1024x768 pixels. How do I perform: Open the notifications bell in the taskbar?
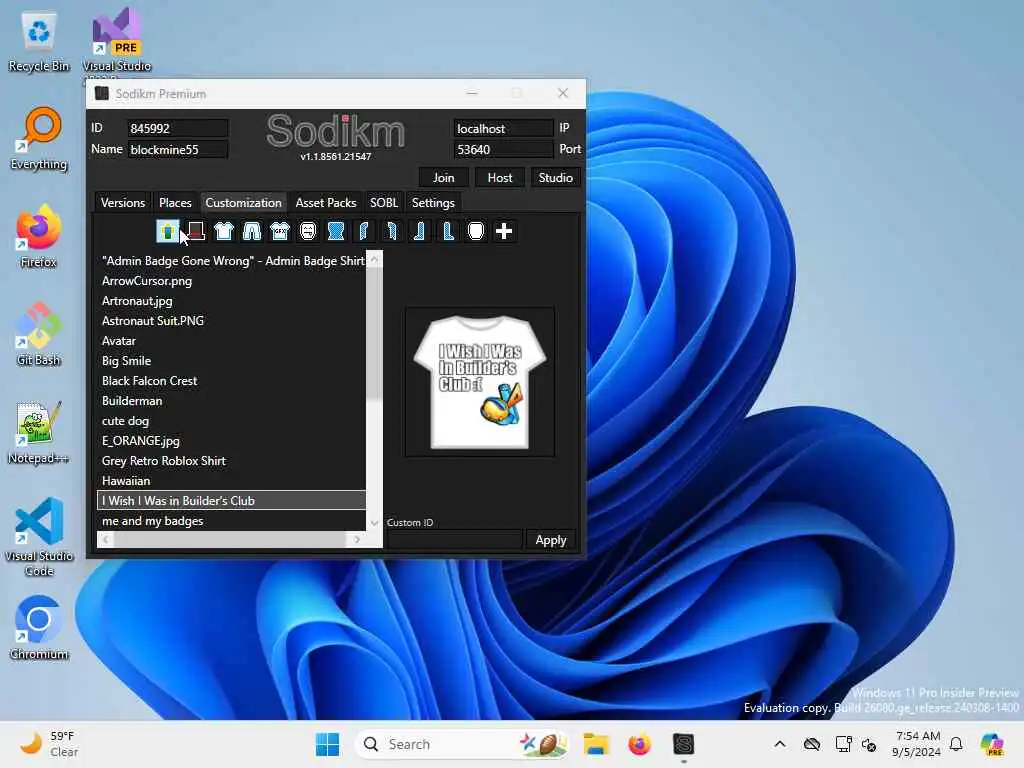click(x=956, y=744)
